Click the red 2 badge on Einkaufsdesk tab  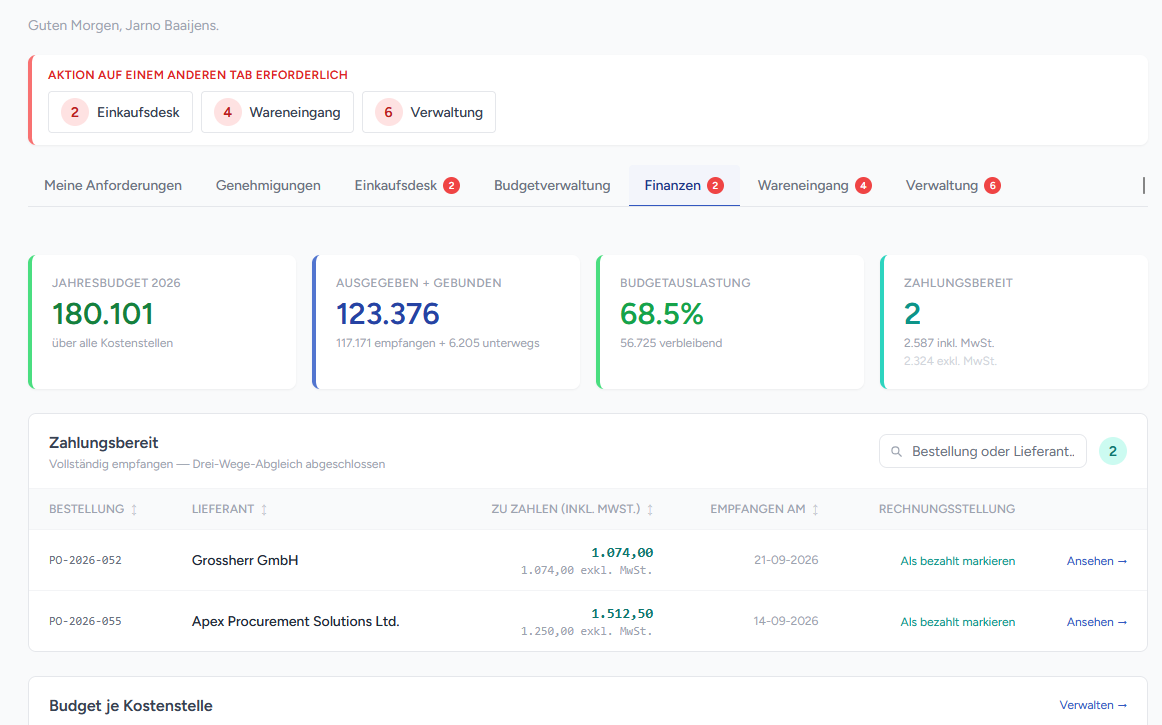click(451, 185)
